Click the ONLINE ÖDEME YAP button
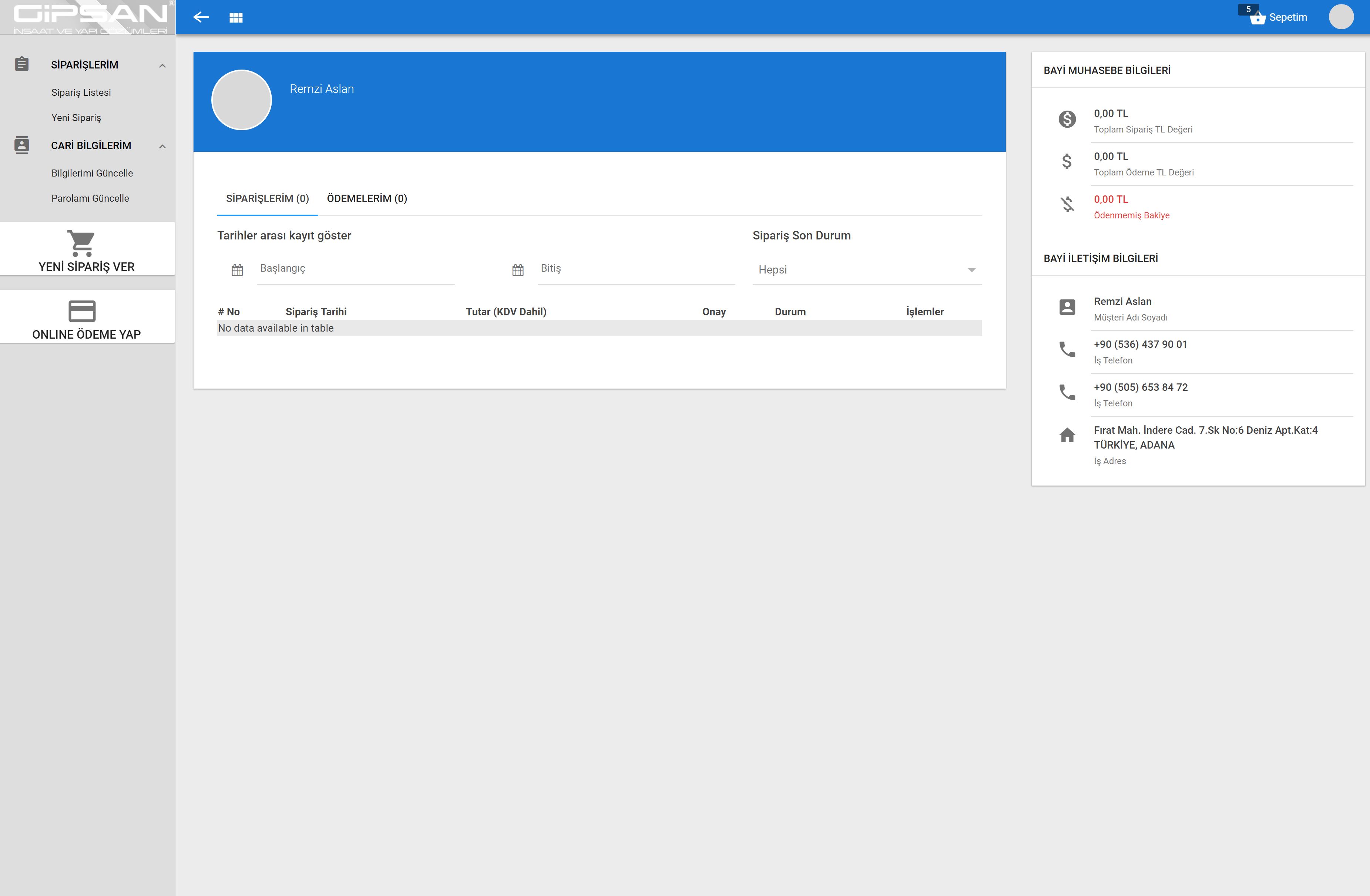Screen dimensions: 1370x896 point(87,316)
